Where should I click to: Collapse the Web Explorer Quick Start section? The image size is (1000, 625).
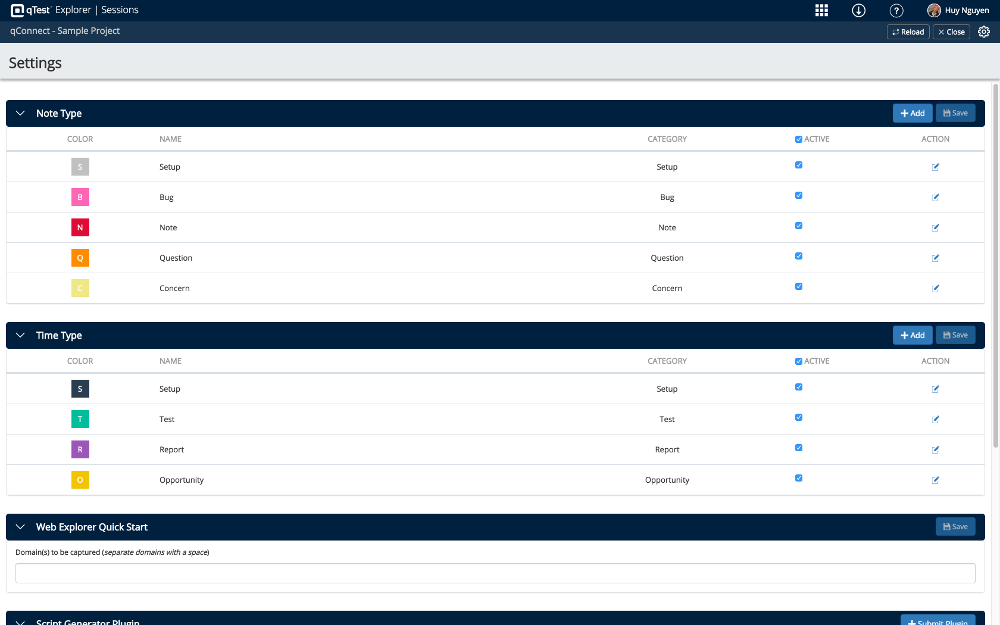pos(20,527)
